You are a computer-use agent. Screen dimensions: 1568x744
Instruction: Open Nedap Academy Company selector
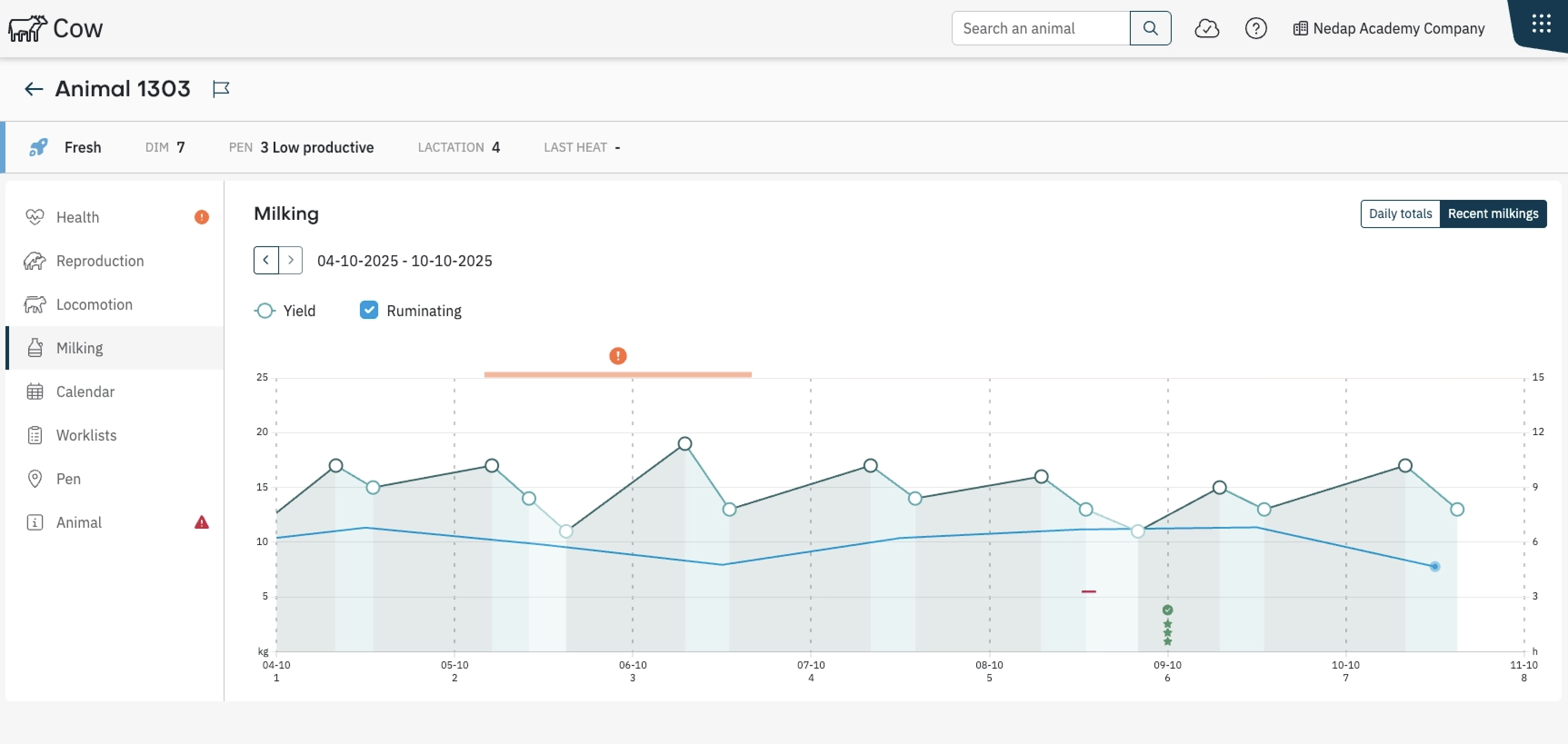coord(1389,29)
